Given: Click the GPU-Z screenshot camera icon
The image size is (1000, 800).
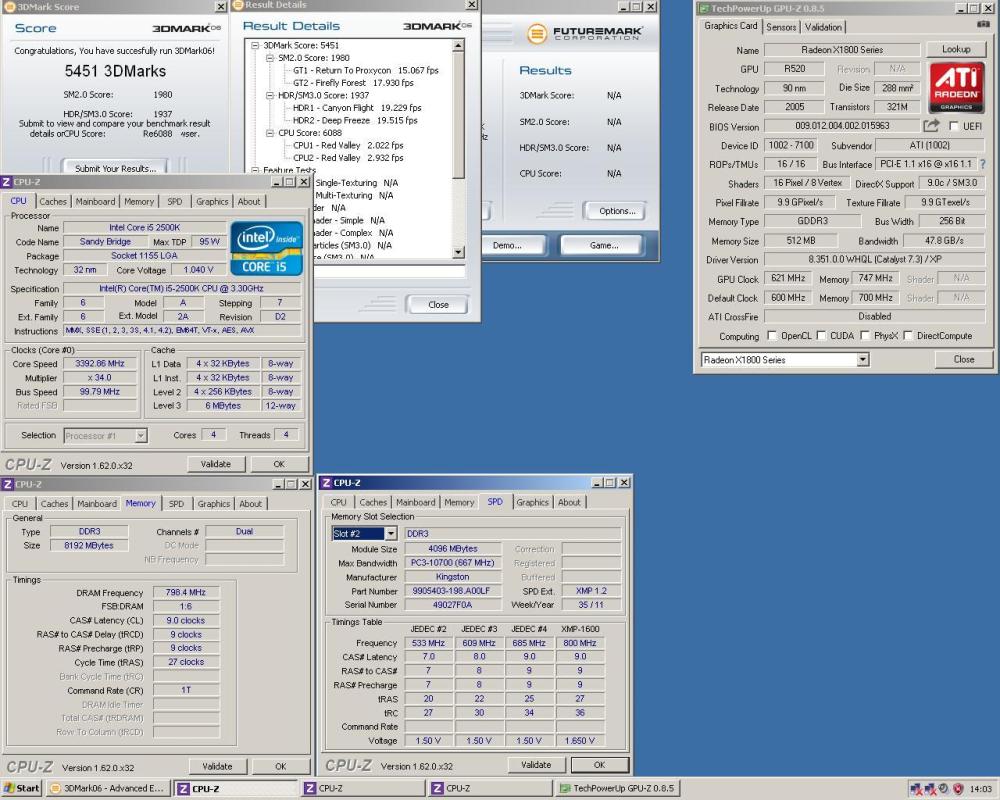Looking at the screenshot, I should point(983,24).
